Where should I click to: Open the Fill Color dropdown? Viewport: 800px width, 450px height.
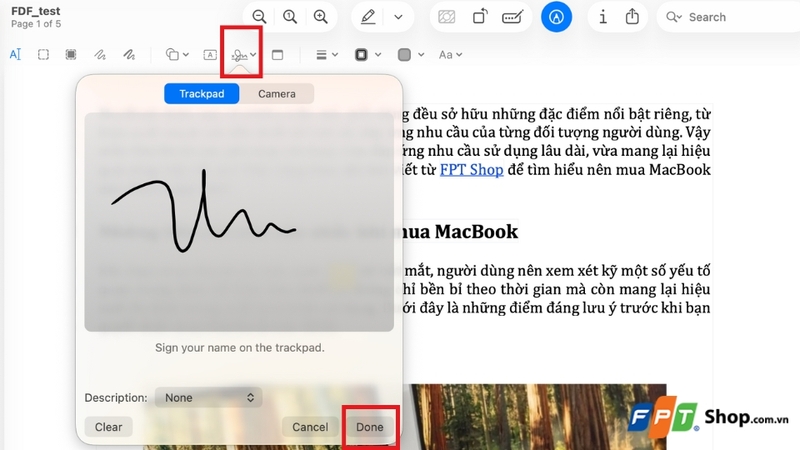click(x=410, y=54)
